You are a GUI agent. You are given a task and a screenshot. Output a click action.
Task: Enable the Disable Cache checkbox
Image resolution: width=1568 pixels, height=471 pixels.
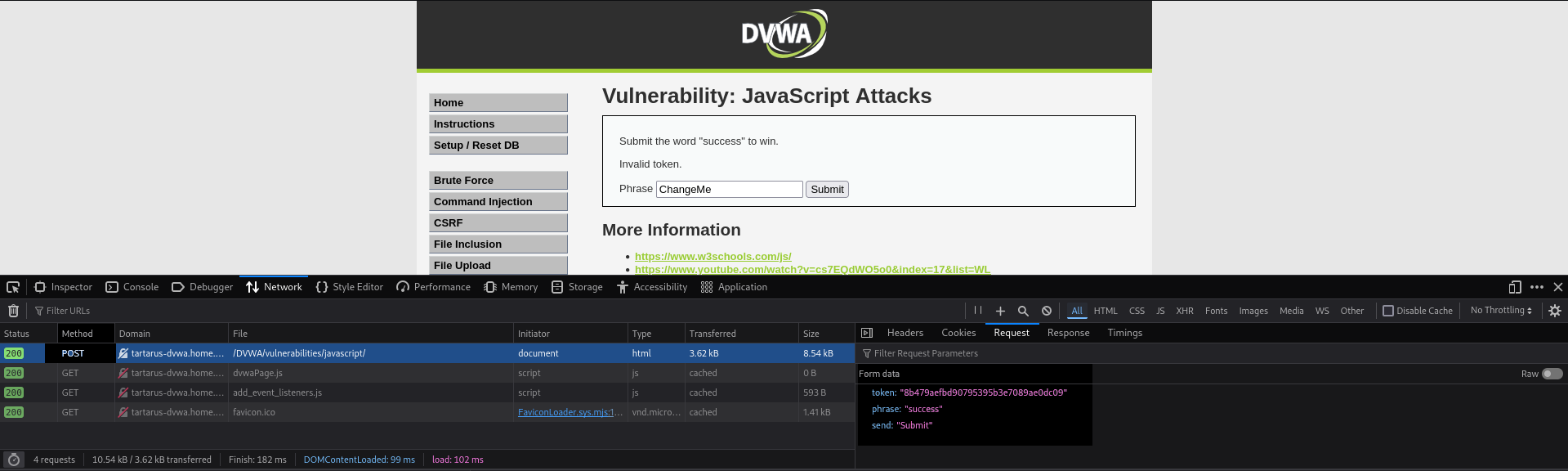pyautogui.click(x=1387, y=311)
